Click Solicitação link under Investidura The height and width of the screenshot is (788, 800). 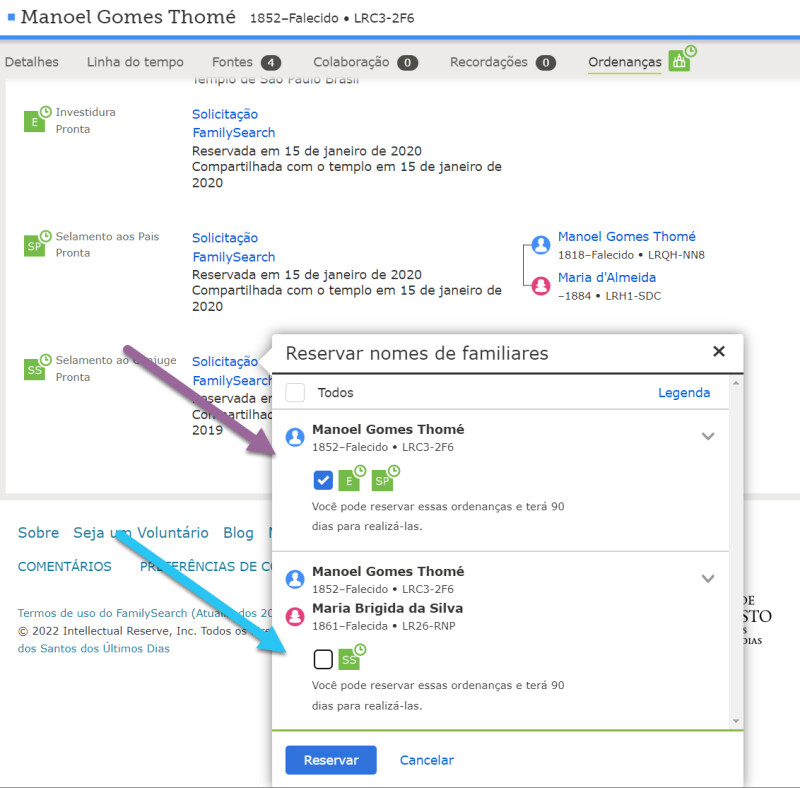click(225, 114)
